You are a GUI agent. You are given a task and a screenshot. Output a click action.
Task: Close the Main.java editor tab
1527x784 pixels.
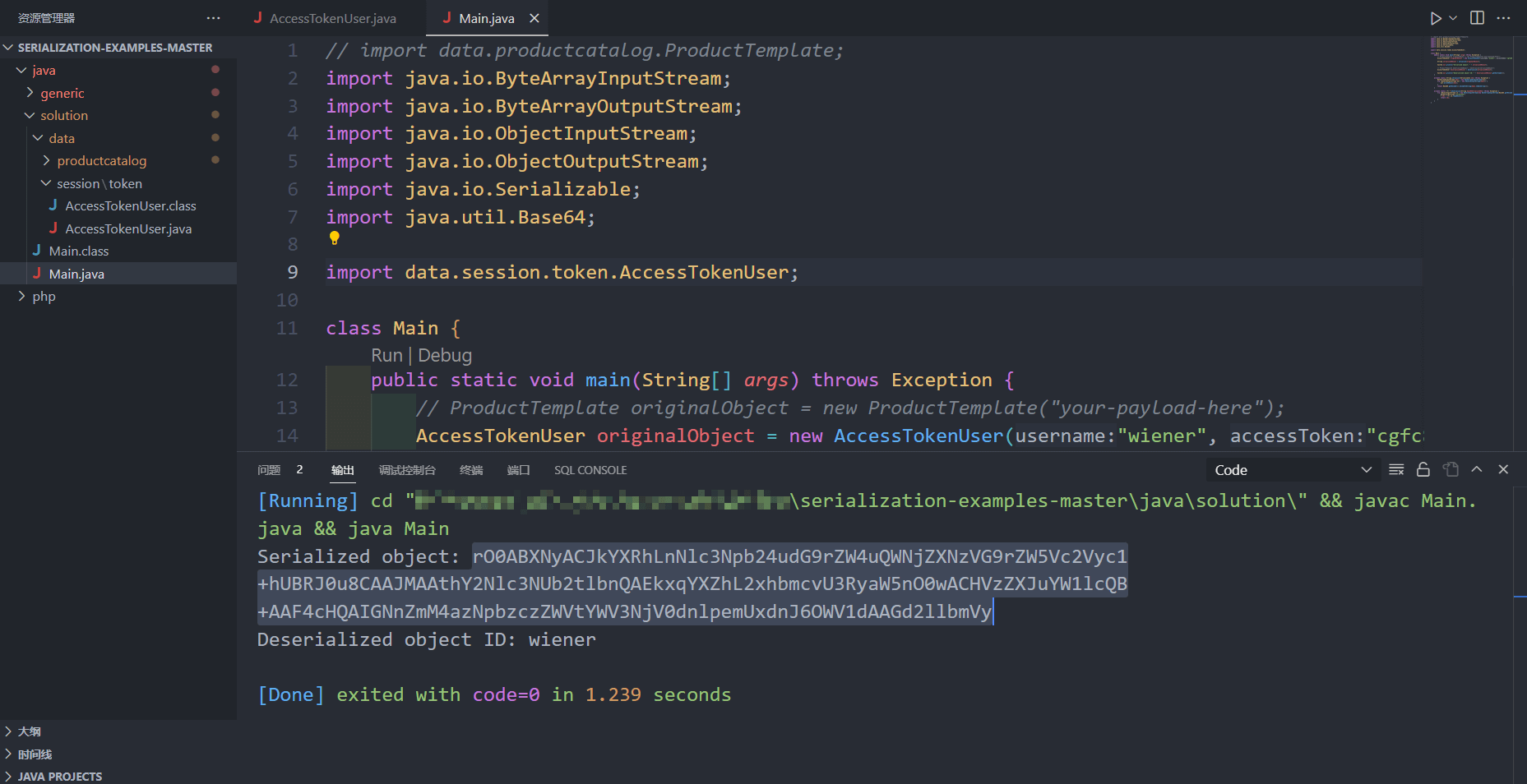point(534,18)
